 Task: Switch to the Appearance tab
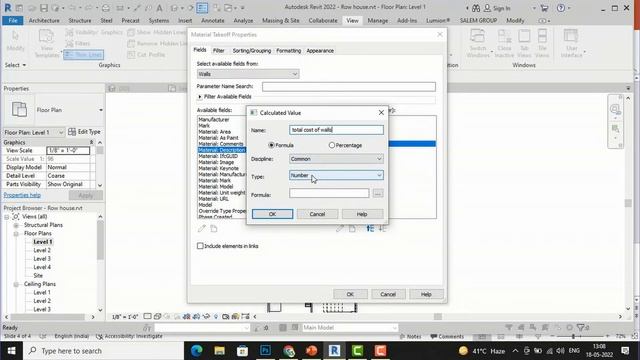coord(320,51)
